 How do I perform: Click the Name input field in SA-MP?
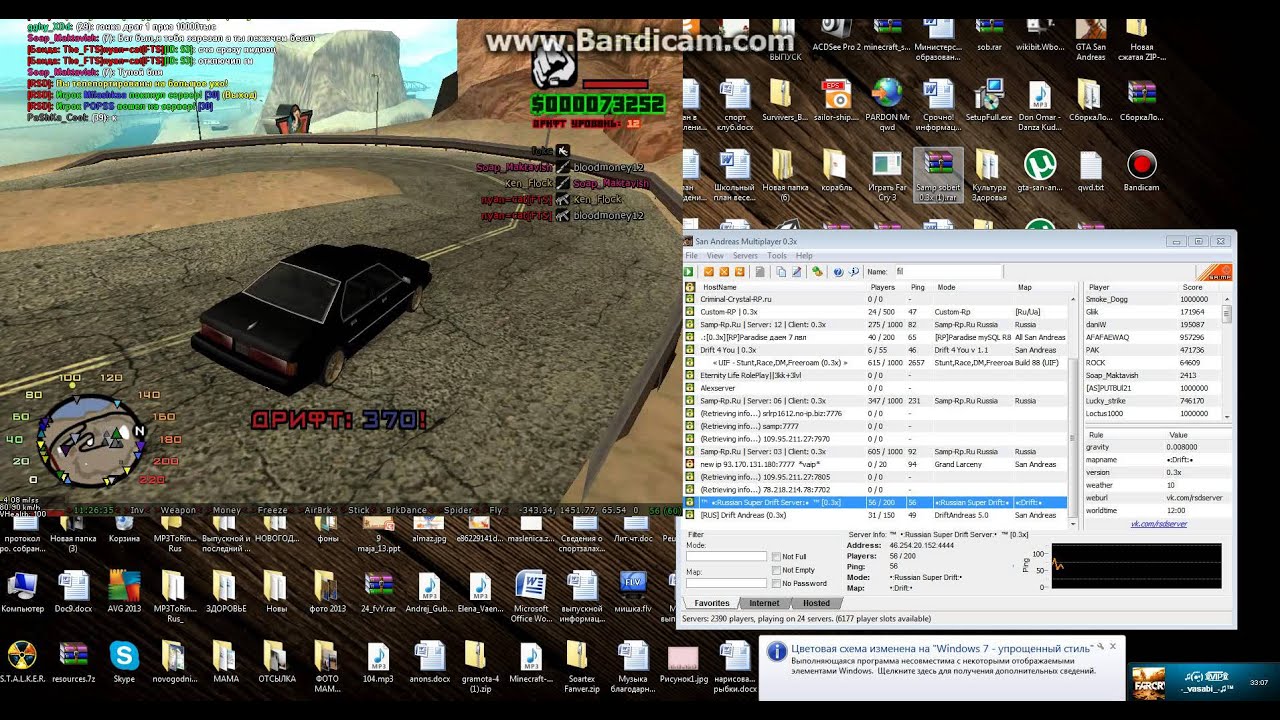[x=947, y=271]
